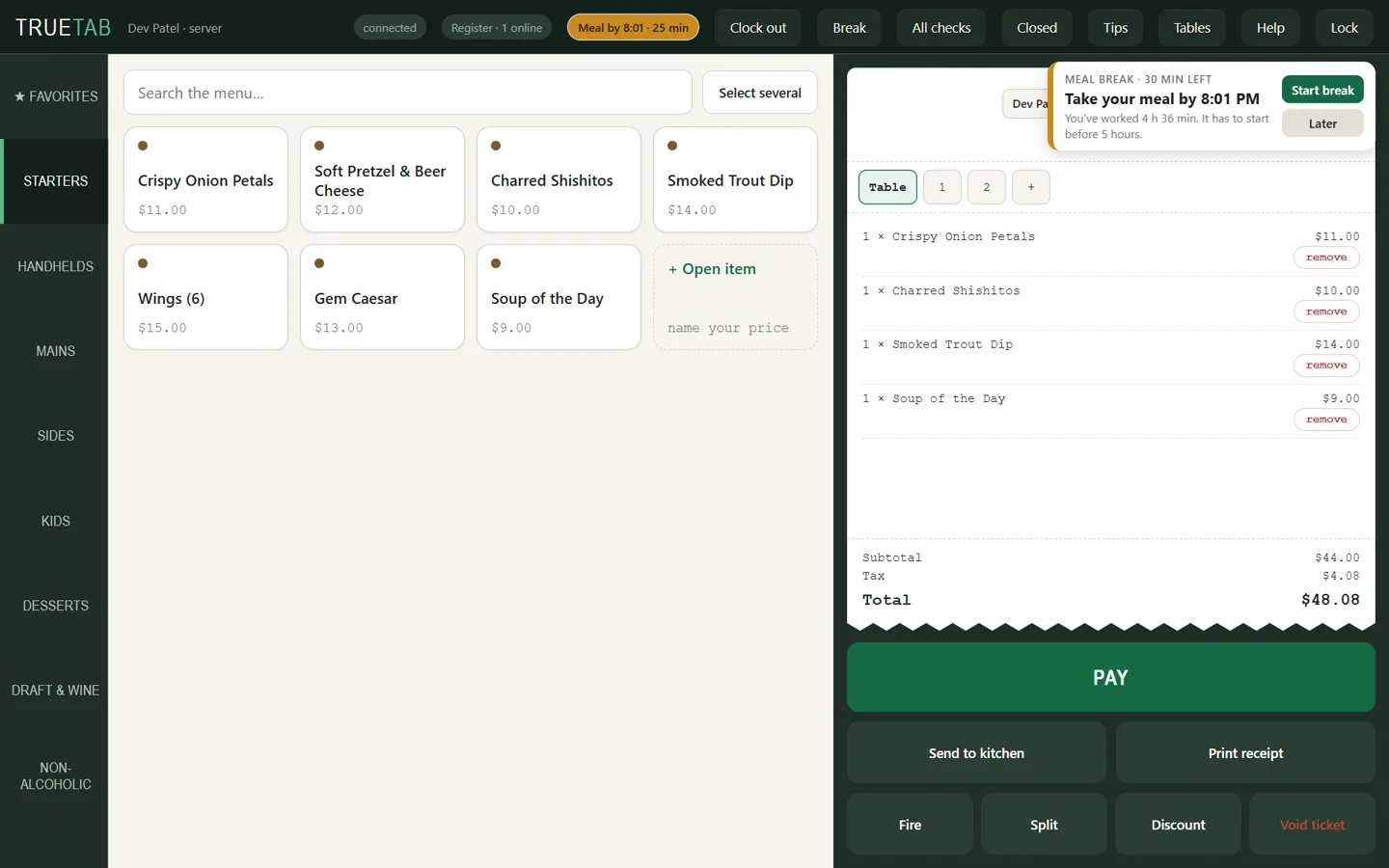Focus the Search the menu field
Image resolution: width=1389 pixels, height=868 pixels.
[x=407, y=93]
